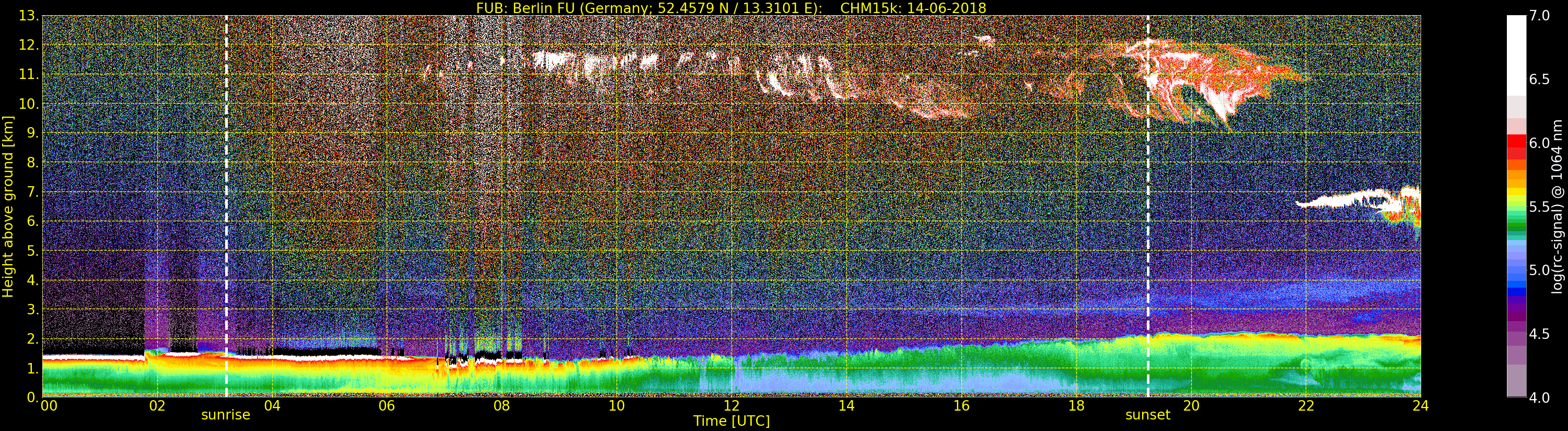Click the '10' time axis tick label
Image resolution: width=1568 pixels, height=431 pixels.
tap(617, 405)
